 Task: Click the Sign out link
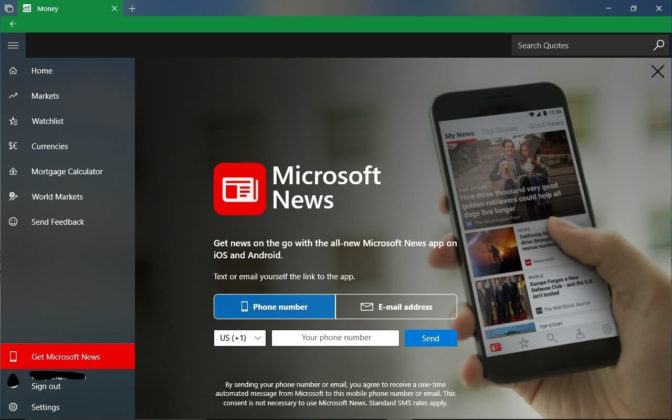click(x=46, y=386)
